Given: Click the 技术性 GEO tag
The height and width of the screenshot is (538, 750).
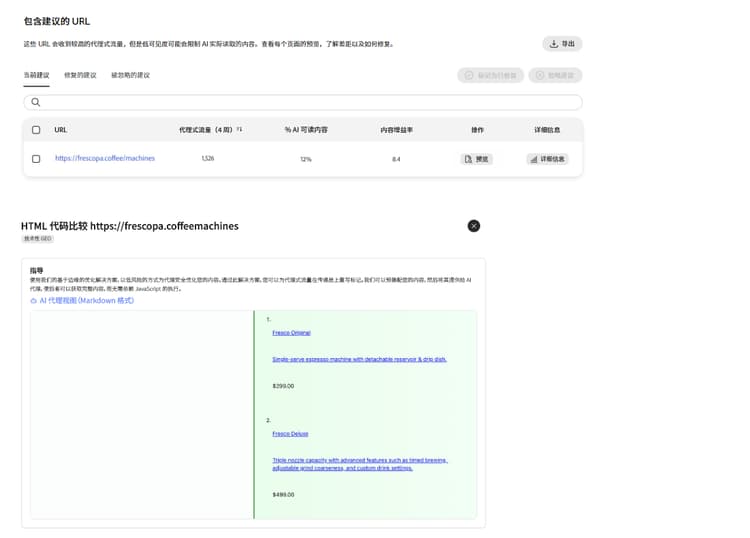Looking at the screenshot, I should tap(37, 239).
